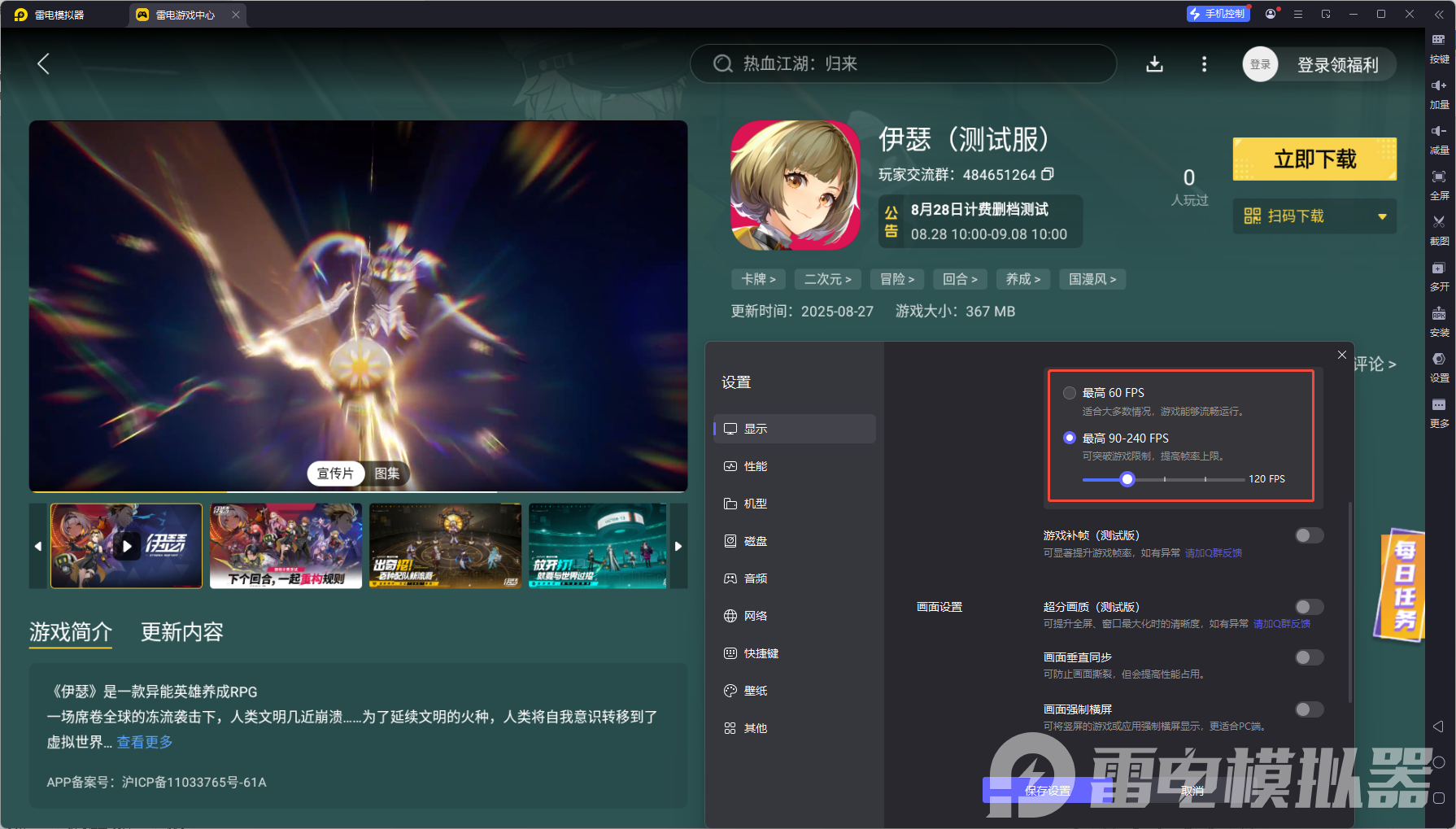Image resolution: width=1456 pixels, height=829 pixels.
Task: Open the 音频 settings section
Action: coord(795,578)
